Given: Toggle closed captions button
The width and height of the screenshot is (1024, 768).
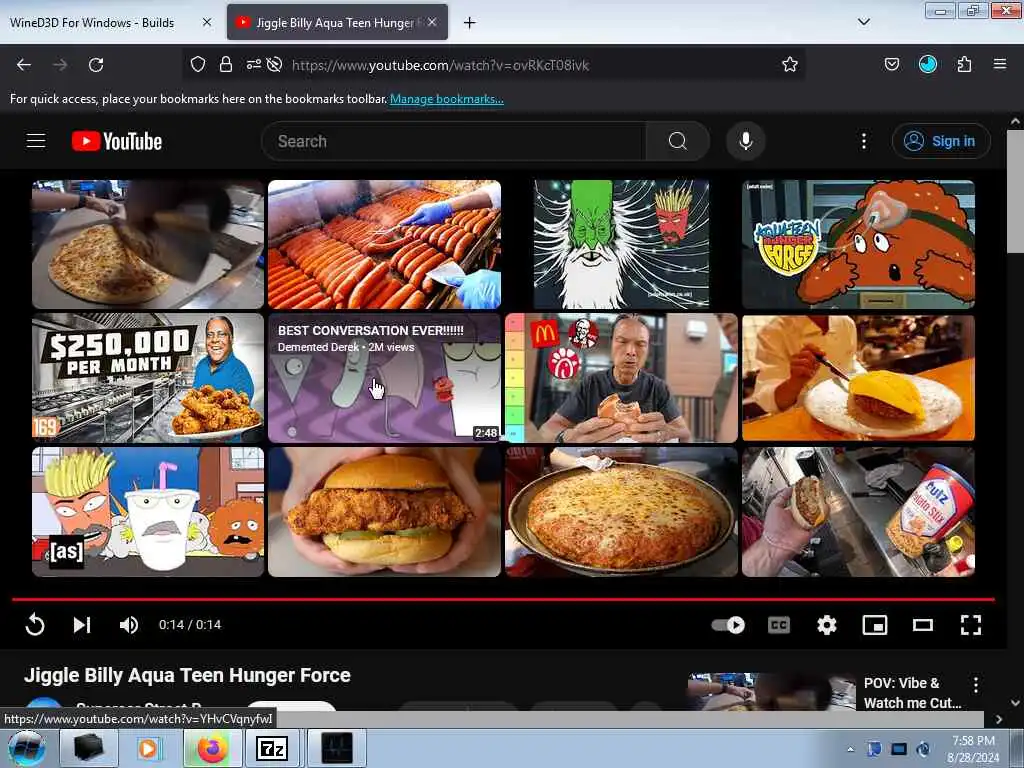Looking at the screenshot, I should (x=778, y=625).
